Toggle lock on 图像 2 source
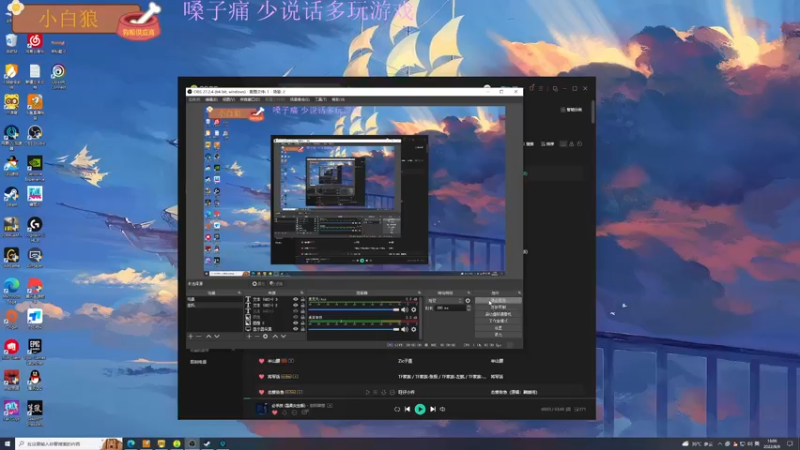This screenshot has height=450, width=800. coord(303,323)
